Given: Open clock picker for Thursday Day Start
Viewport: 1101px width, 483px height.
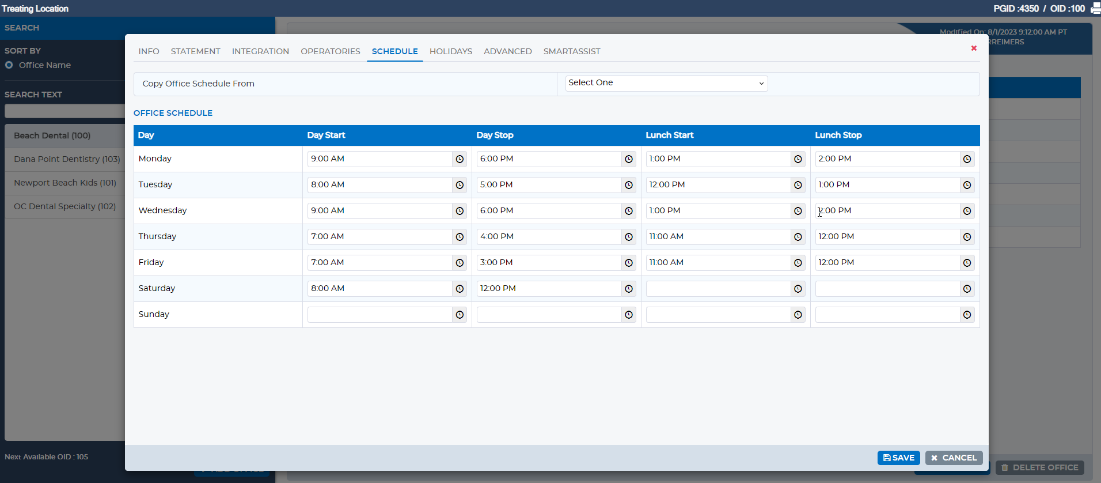Looking at the screenshot, I should point(460,237).
